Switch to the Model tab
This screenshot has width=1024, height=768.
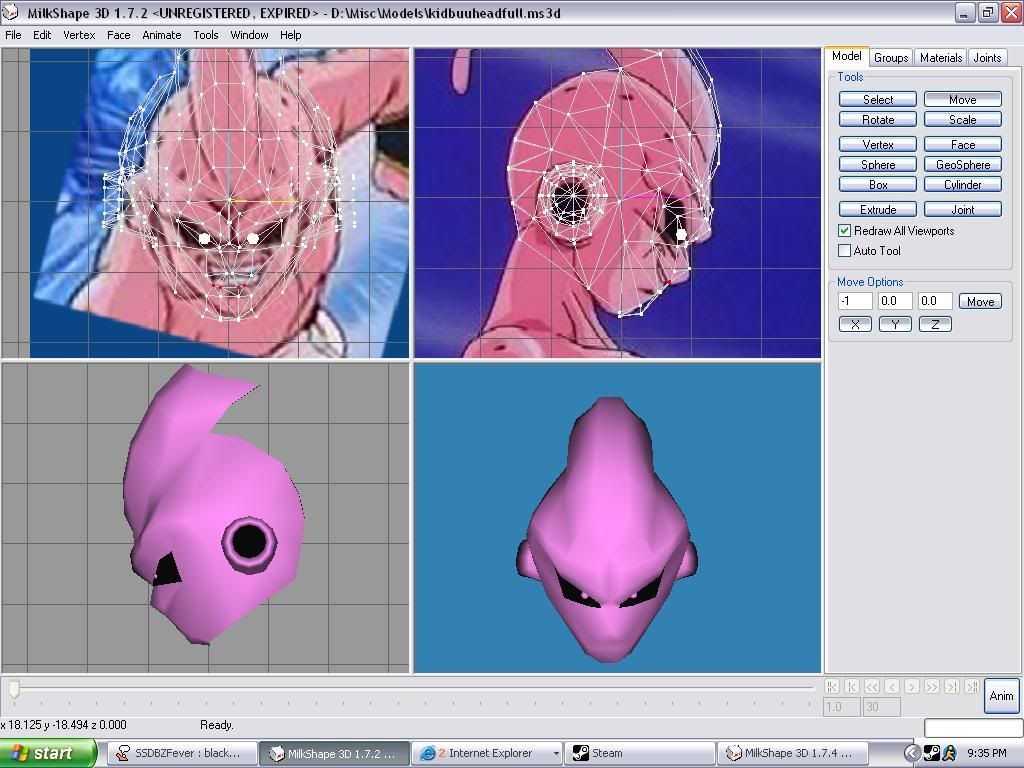[x=846, y=56]
